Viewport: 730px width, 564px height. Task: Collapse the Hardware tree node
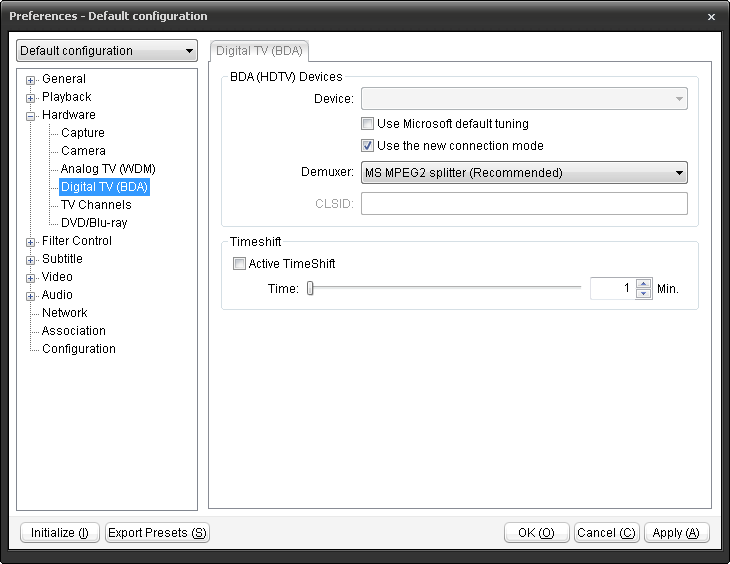pyautogui.click(x=30, y=116)
